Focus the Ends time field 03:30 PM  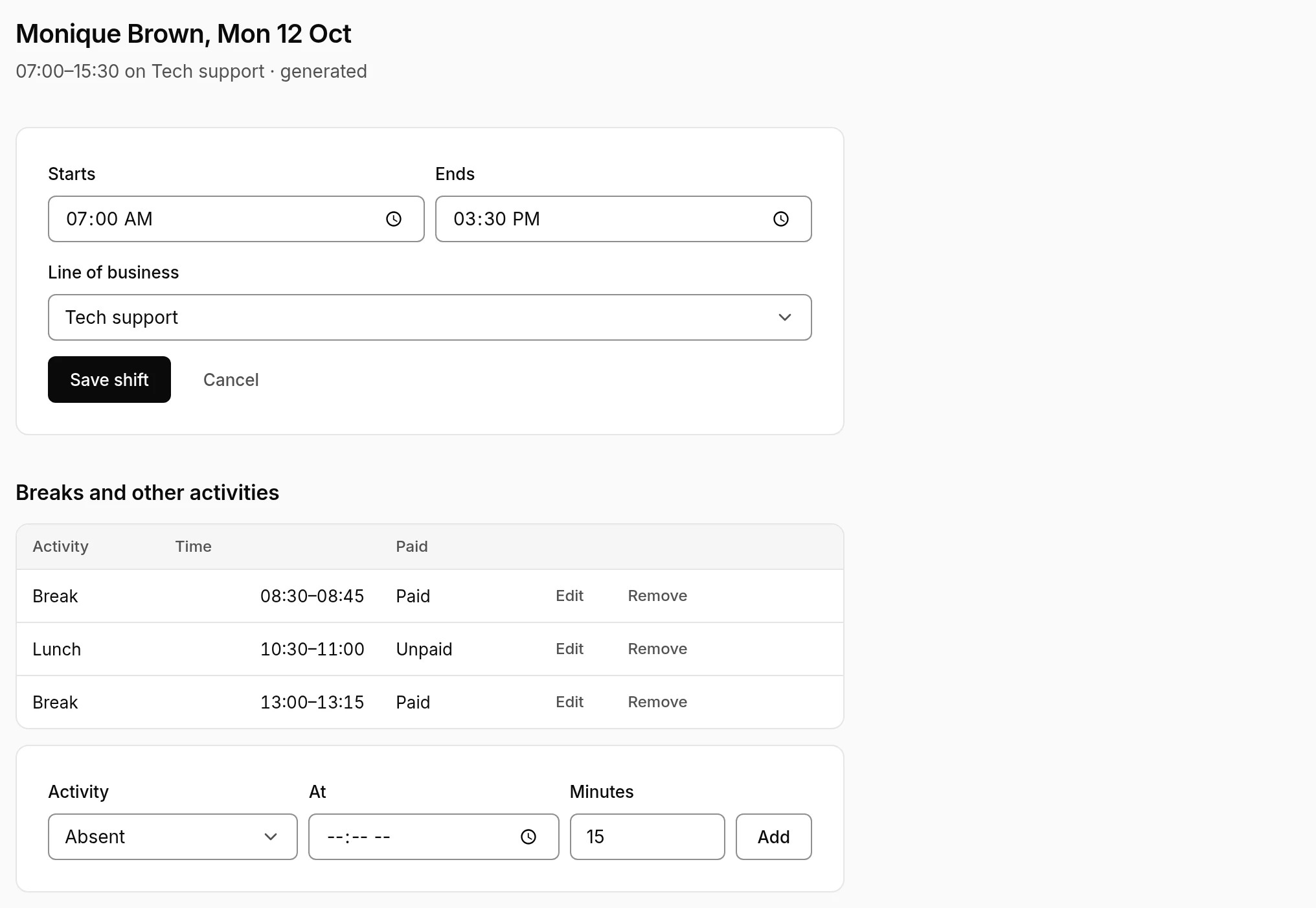624,219
